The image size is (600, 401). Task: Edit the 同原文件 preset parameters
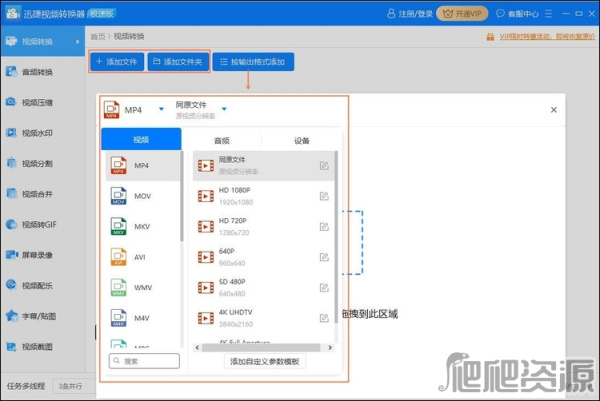(324, 165)
